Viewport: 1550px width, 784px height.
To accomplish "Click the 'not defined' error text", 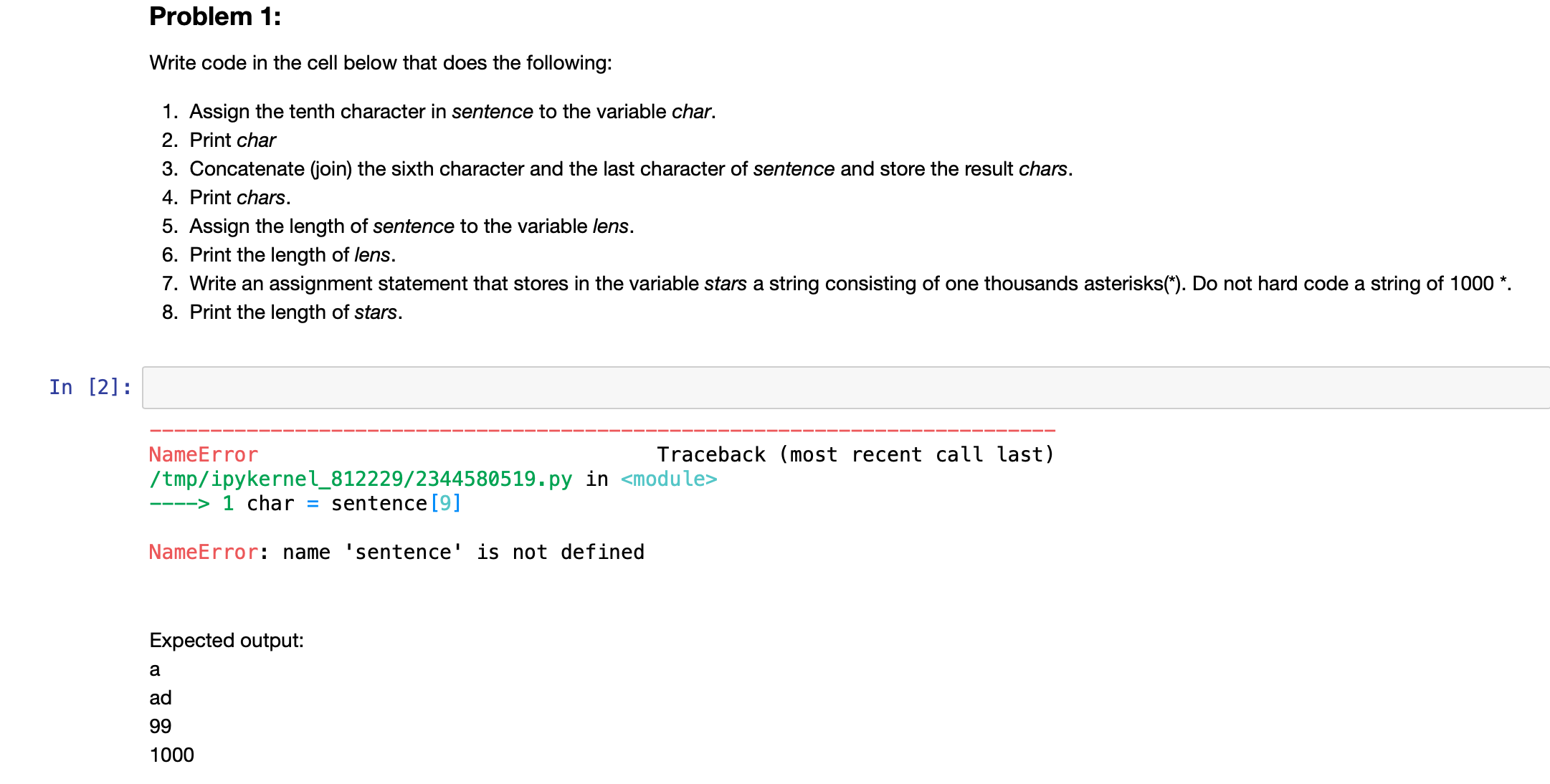I will point(577,552).
